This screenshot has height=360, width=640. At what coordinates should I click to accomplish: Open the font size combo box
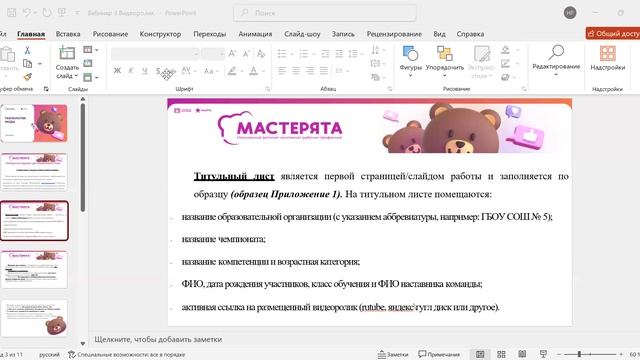pos(213,54)
